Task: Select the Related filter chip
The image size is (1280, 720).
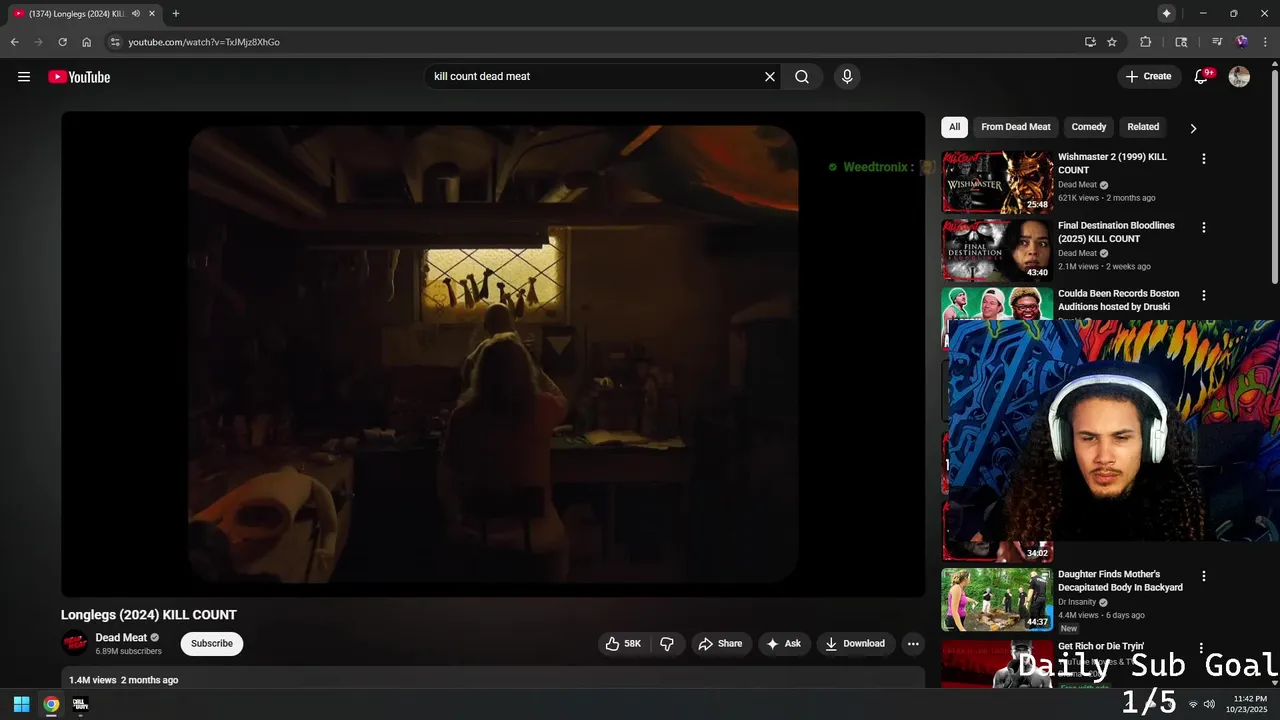Action: (x=1143, y=127)
